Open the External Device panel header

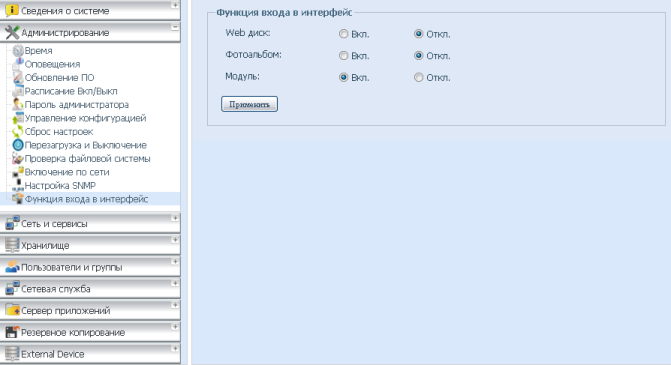click(x=90, y=354)
